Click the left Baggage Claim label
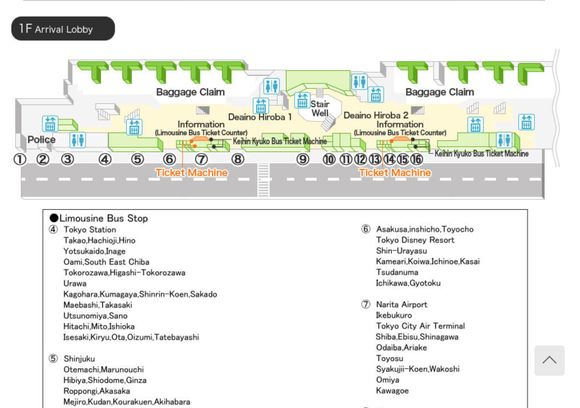Image resolution: width=580 pixels, height=408 pixels. (x=190, y=92)
